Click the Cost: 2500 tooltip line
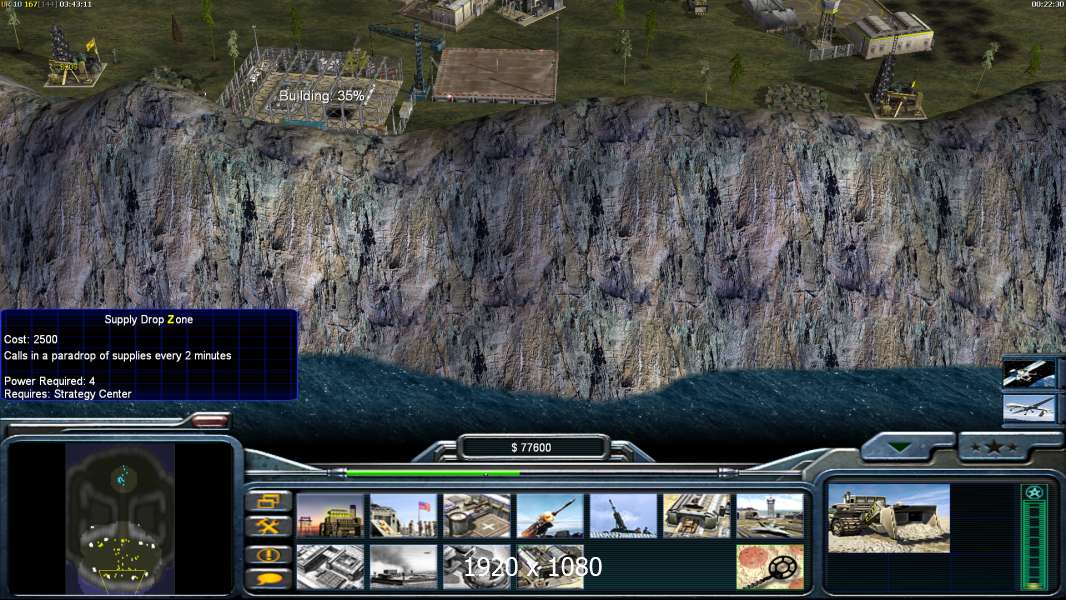1066x600 pixels. [31, 339]
